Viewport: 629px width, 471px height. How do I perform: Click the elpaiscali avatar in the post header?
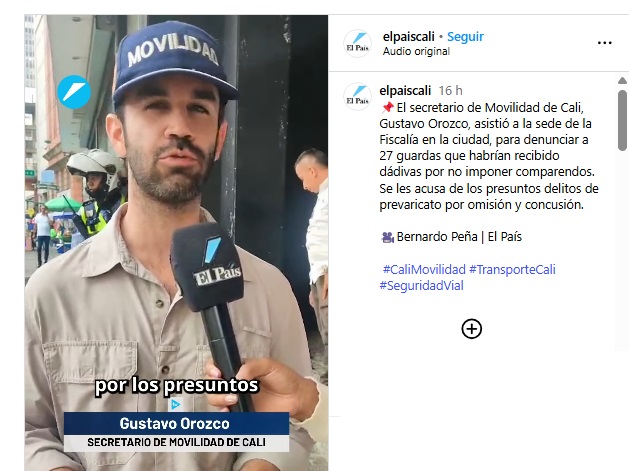[357, 43]
